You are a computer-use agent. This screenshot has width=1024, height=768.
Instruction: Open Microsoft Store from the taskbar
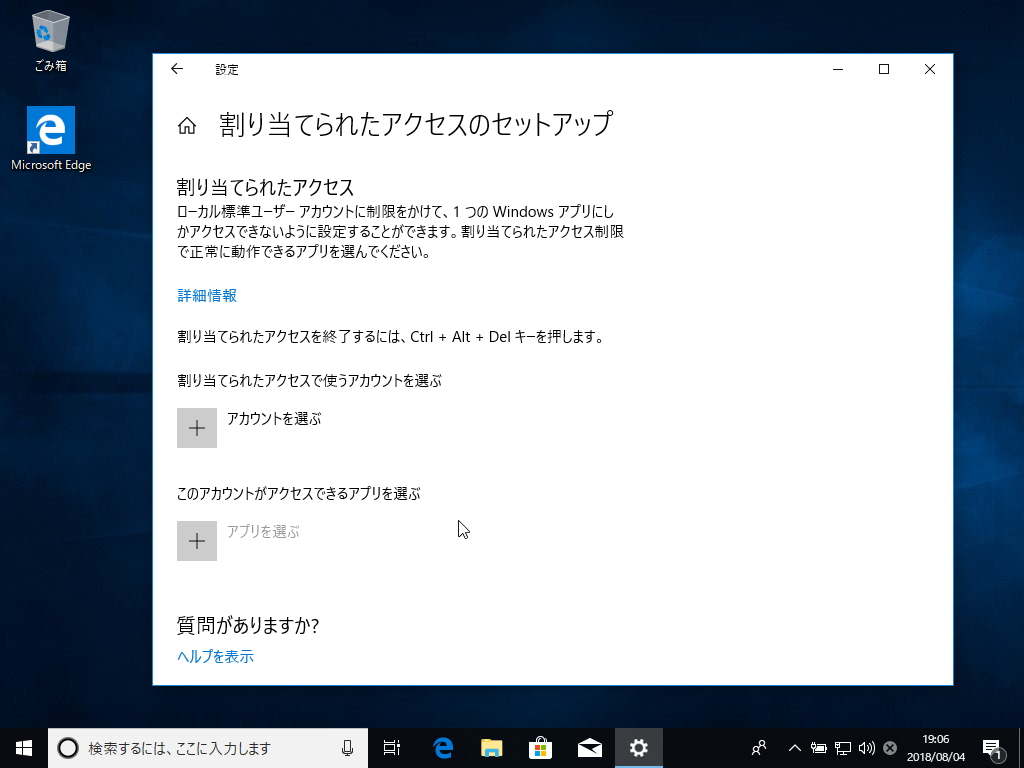point(539,747)
